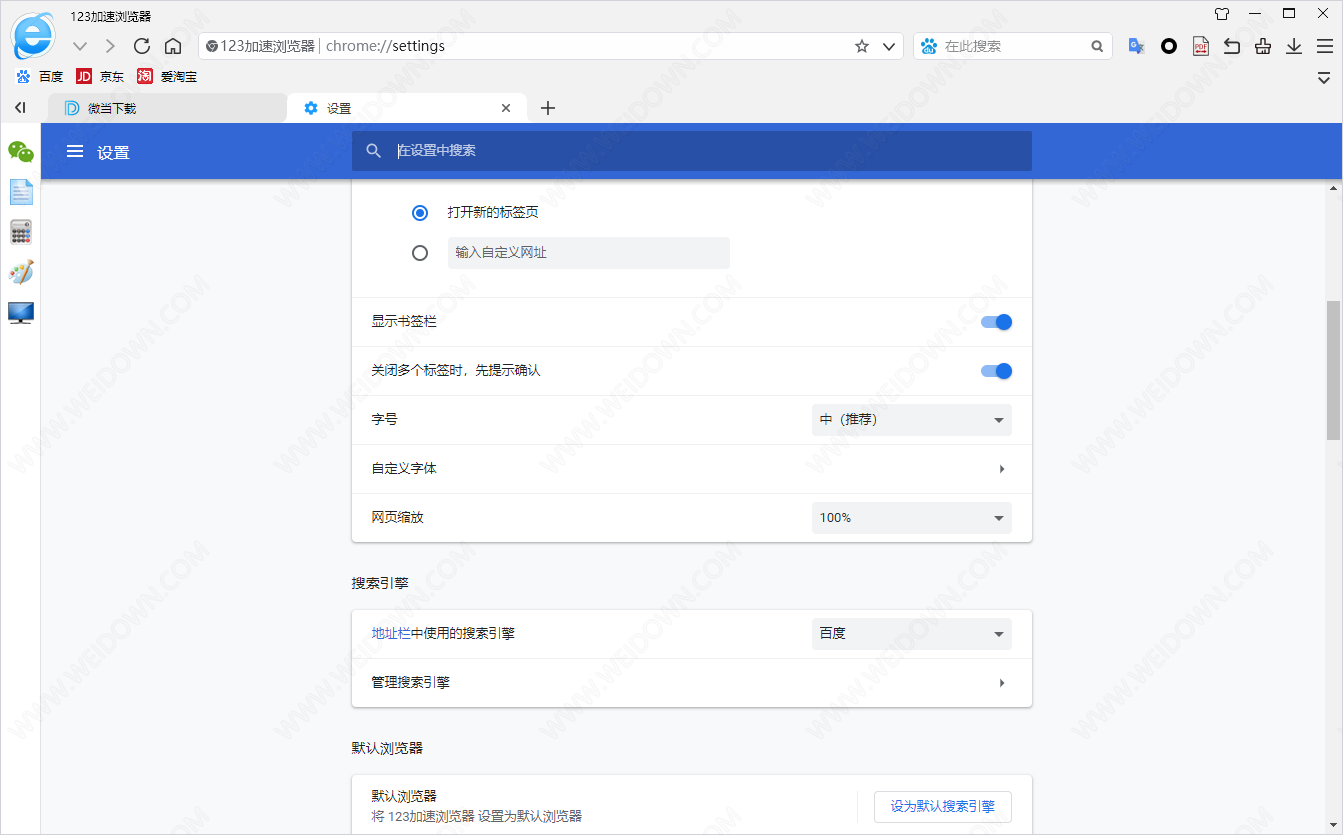
Task: Switch to the 设置 tab
Action: point(406,108)
